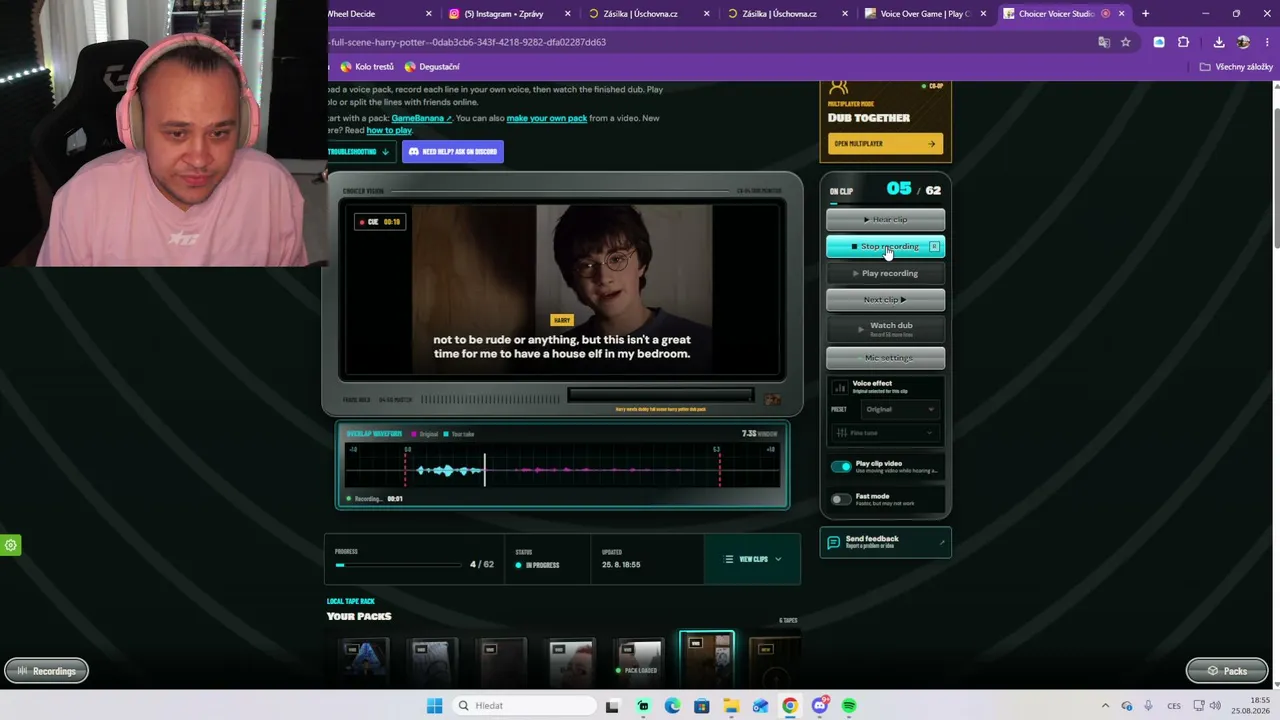Open Degustační bookmark

432,67
